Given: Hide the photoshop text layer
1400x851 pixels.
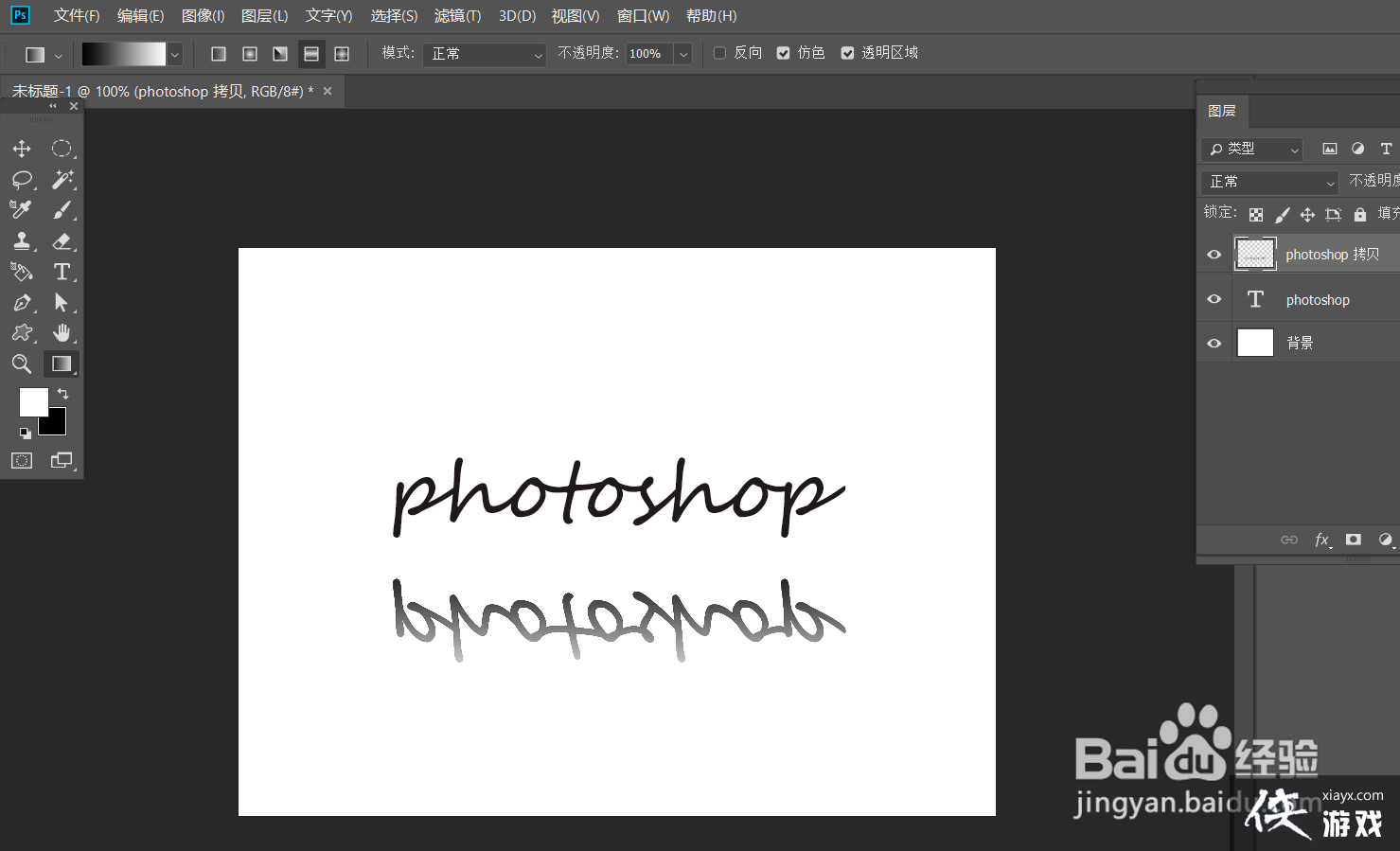Looking at the screenshot, I should 1213,299.
